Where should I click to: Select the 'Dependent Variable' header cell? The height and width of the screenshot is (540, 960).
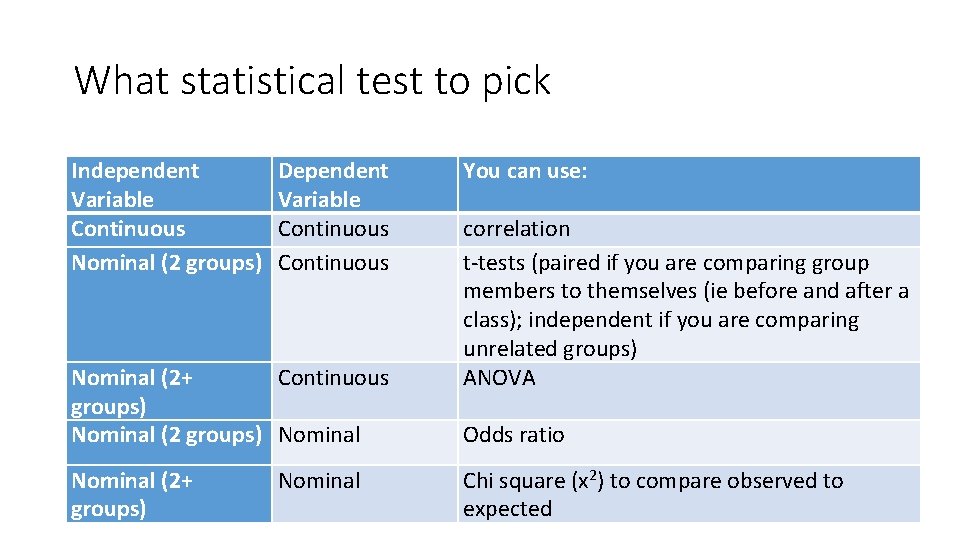point(333,185)
